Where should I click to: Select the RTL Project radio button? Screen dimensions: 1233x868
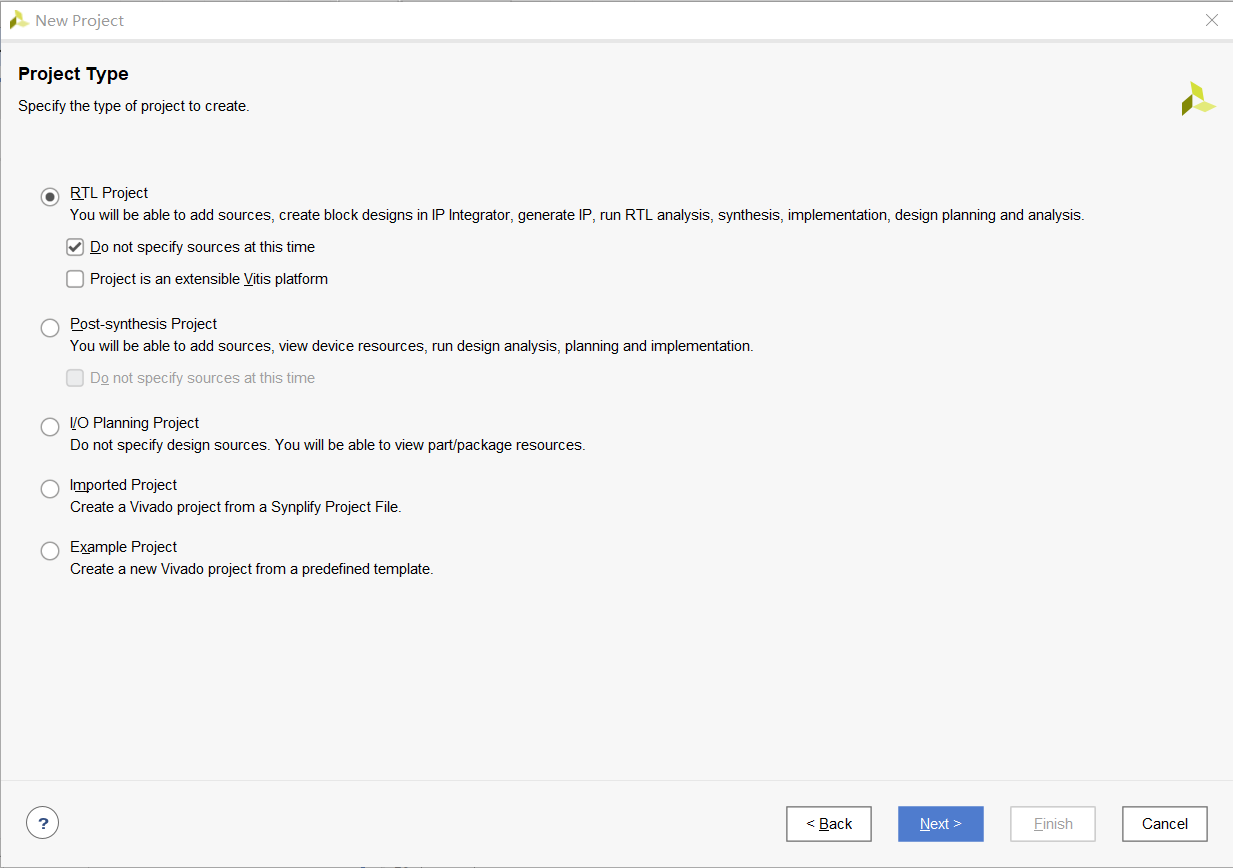50,197
